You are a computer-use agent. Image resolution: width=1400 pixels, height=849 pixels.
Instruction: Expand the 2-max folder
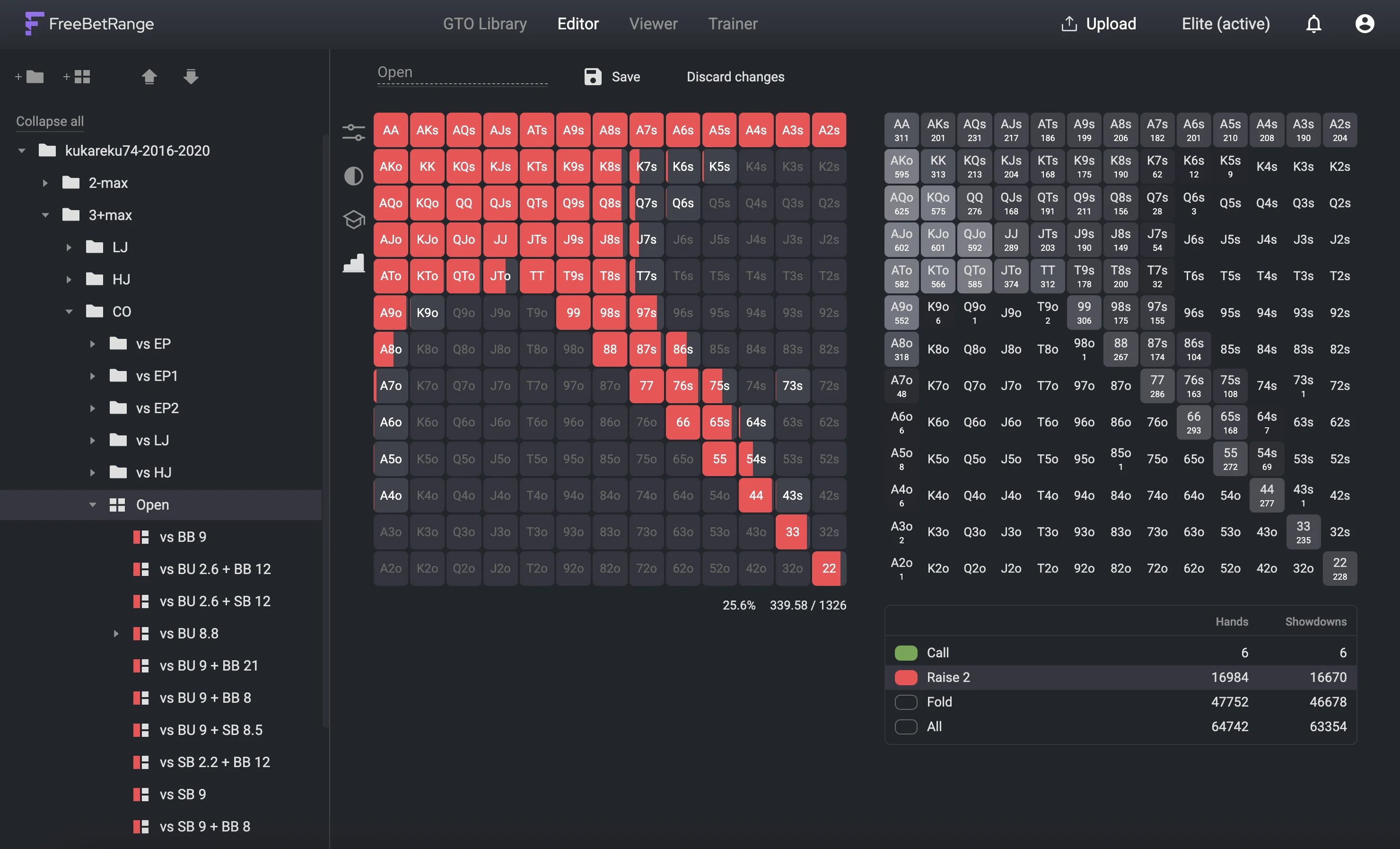coord(45,183)
